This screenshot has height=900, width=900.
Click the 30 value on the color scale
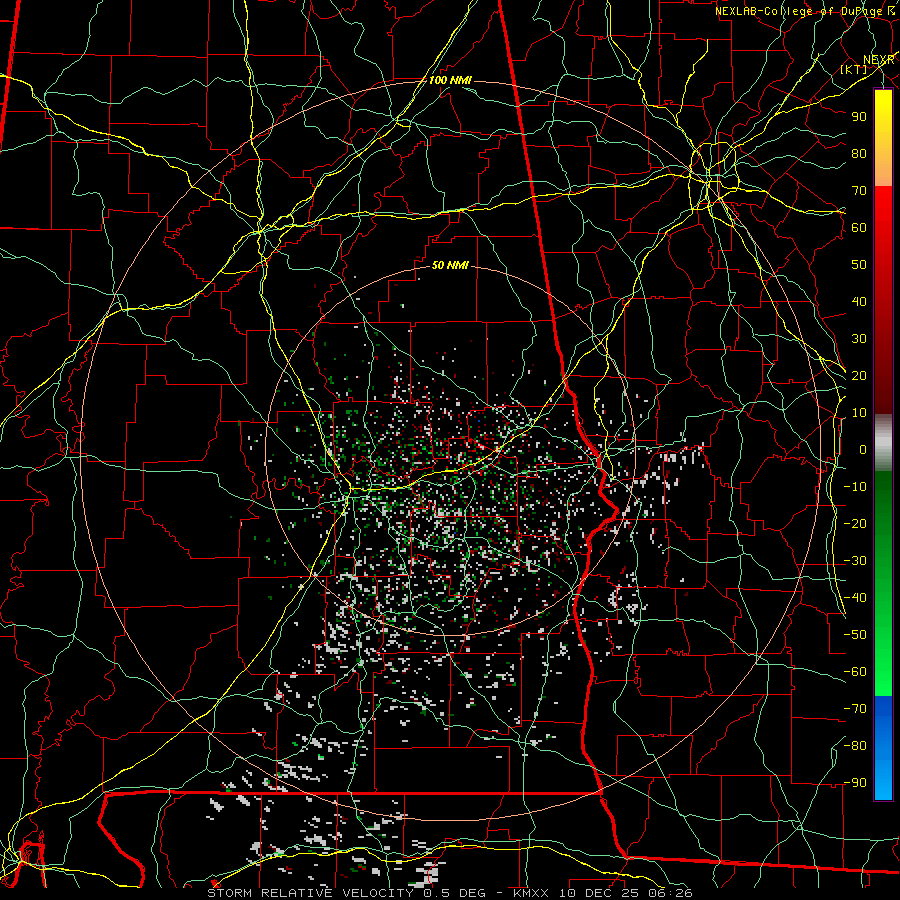coord(859,339)
